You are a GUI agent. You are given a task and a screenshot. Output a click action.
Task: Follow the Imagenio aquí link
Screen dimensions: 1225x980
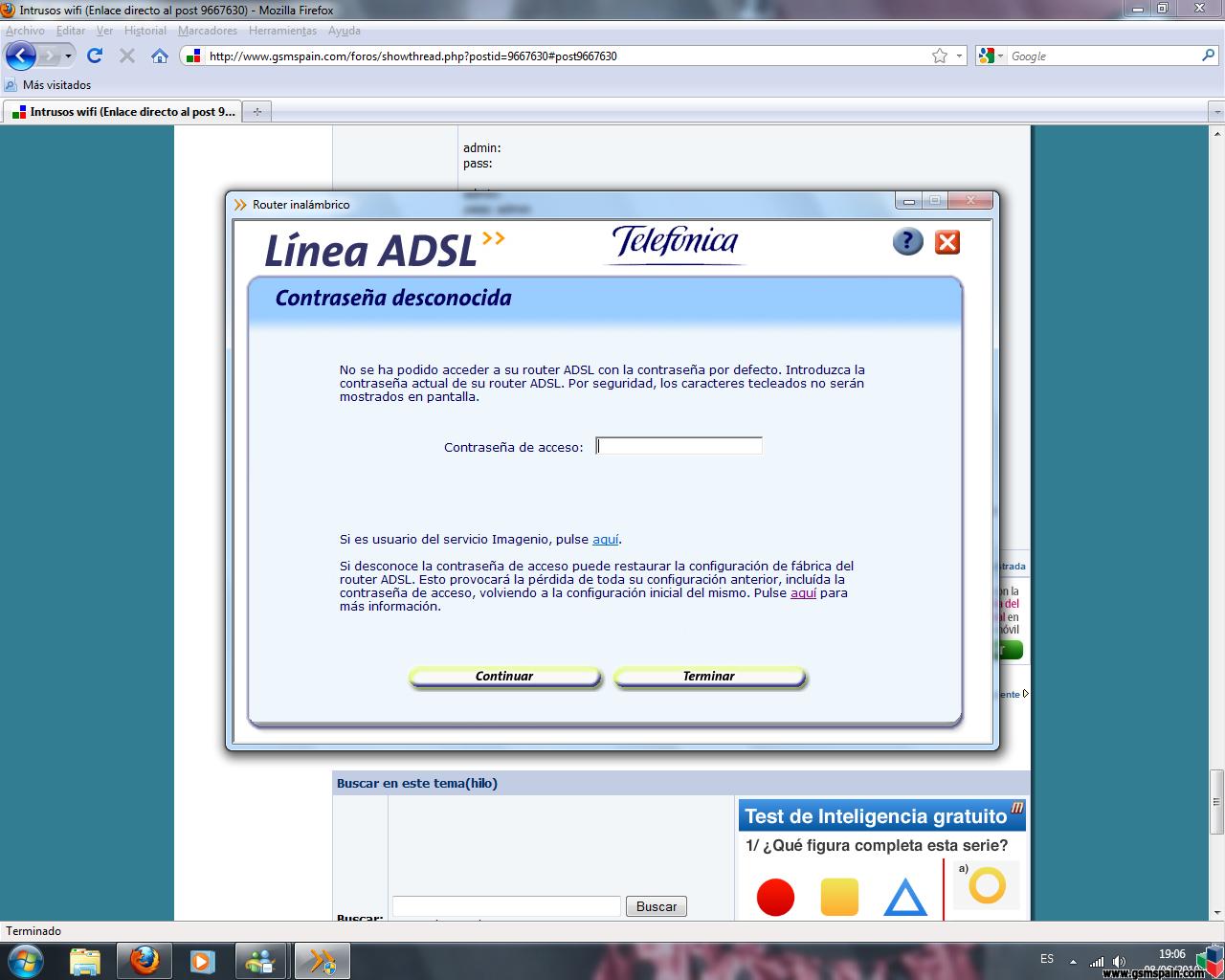click(606, 539)
